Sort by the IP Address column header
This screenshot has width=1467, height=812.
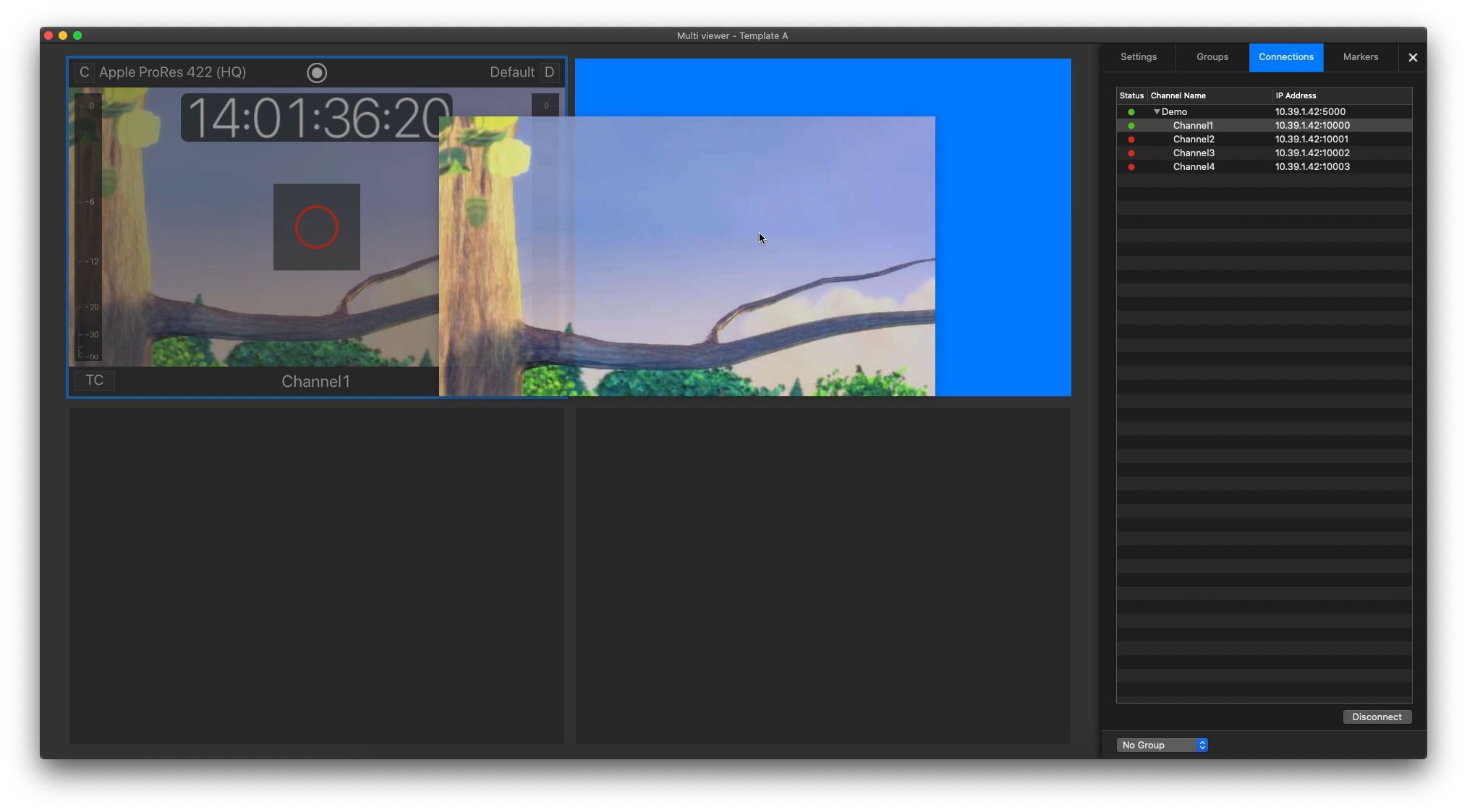[1342, 95]
